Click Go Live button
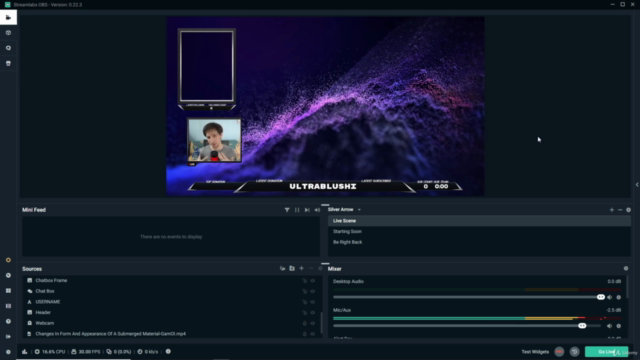The image size is (640, 360). 607,352
